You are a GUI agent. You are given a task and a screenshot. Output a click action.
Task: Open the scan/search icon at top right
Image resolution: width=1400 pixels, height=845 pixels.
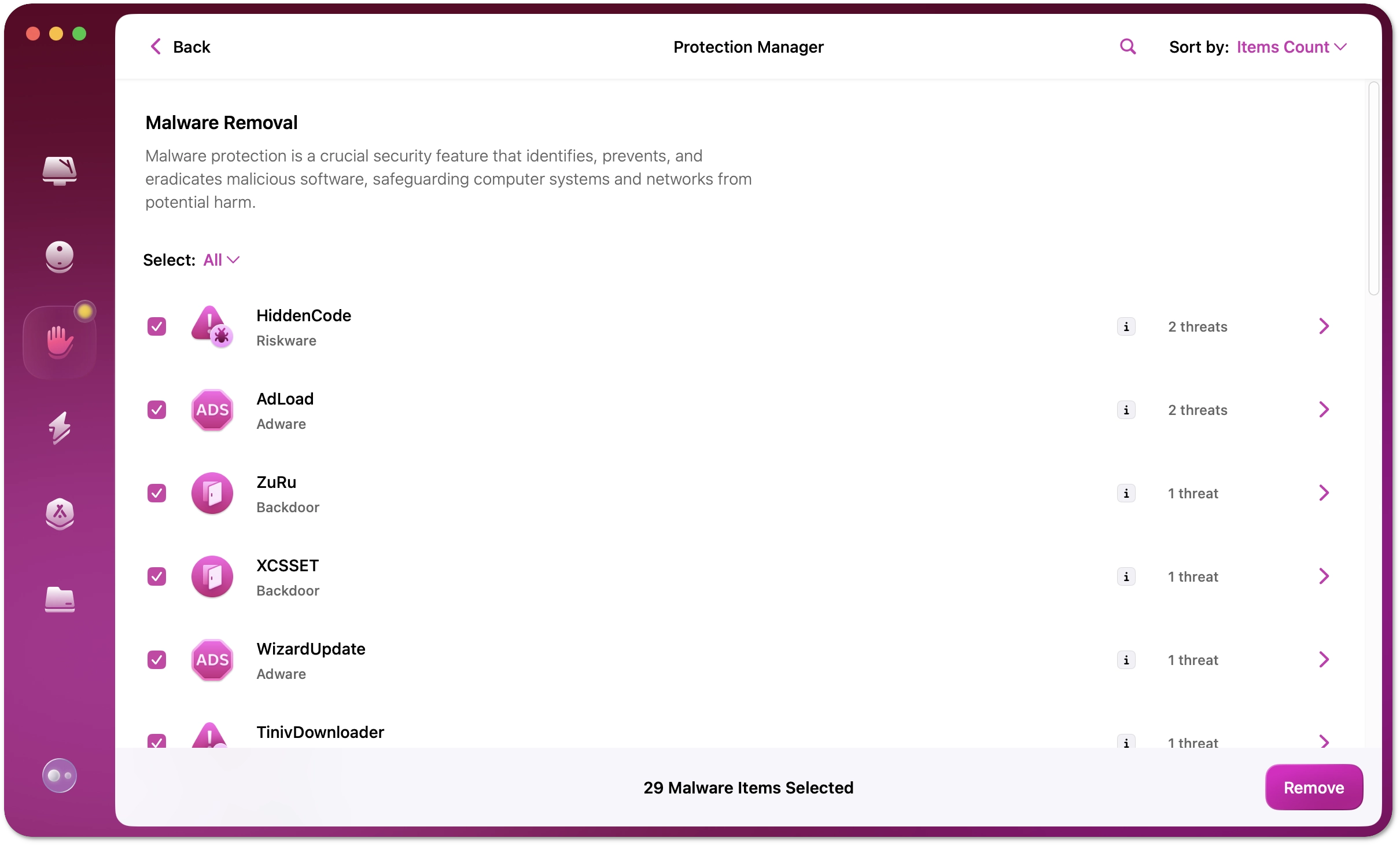pyautogui.click(x=1127, y=47)
